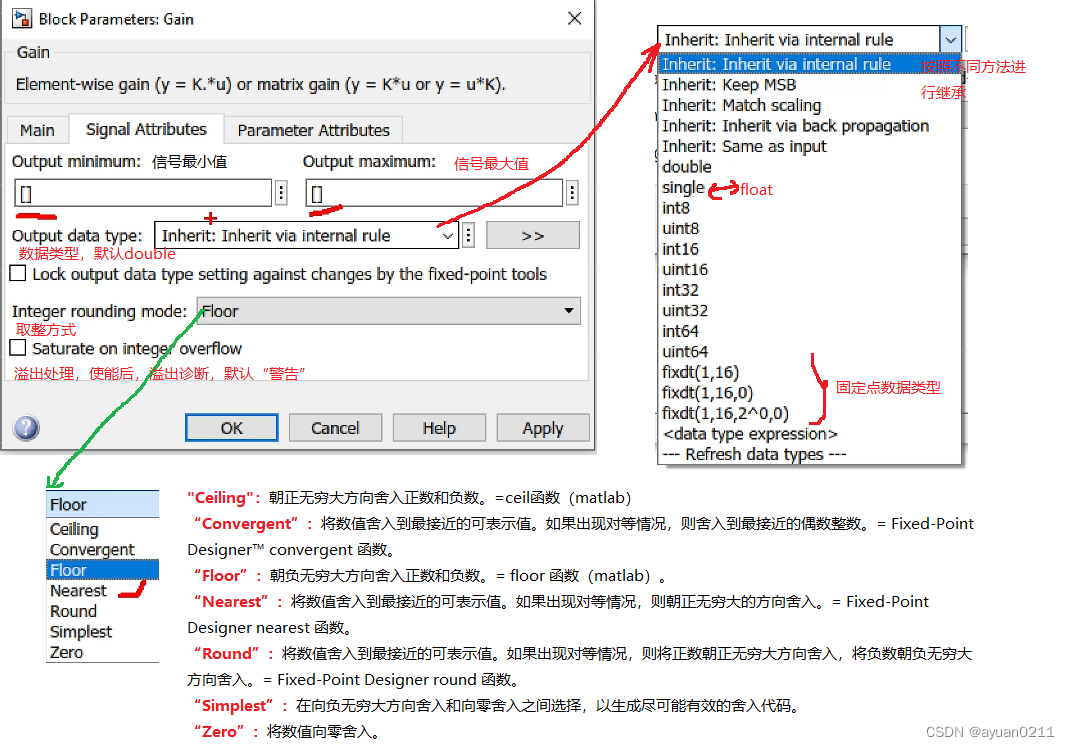
Task: Open Output maximum options via its three-dot icon
Action: tap(571, 192)
